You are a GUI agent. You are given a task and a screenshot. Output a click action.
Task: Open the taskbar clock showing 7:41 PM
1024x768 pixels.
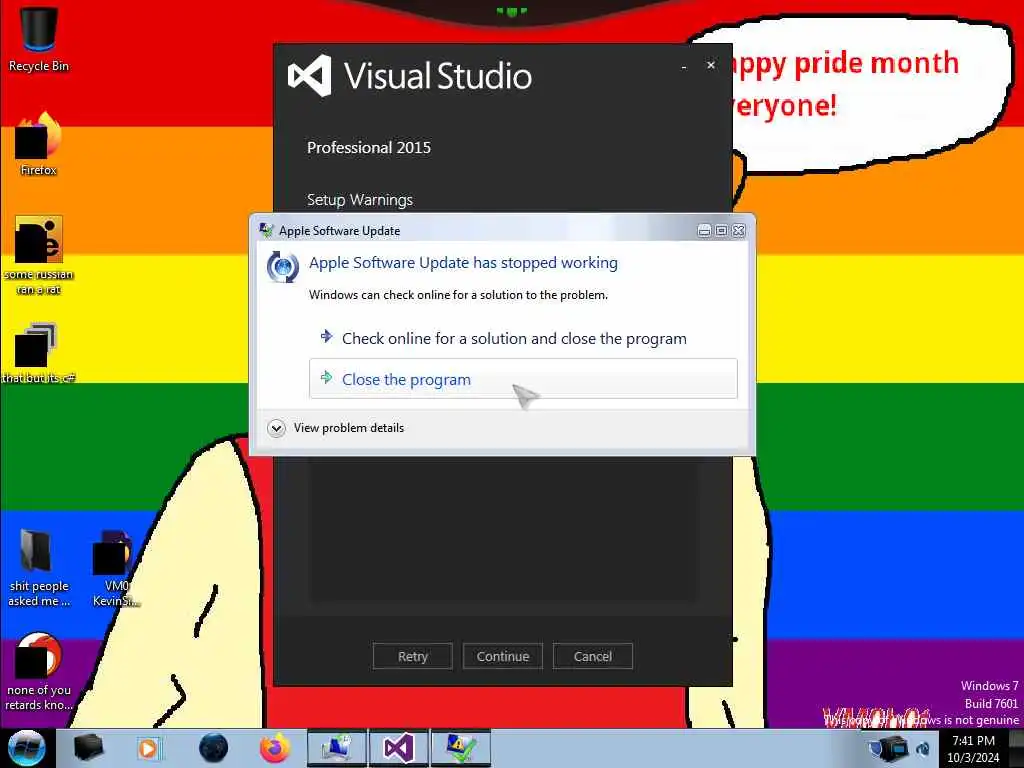(x=973, y=749)
